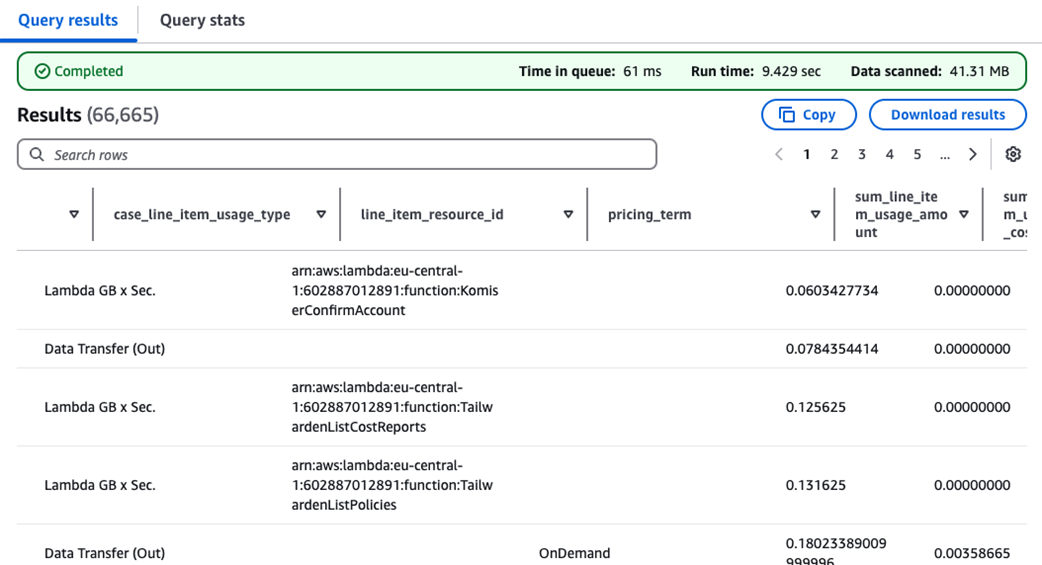Go to next results page arrow
The height and width of the screenshot is (565, 1042).
pos(972,154)
